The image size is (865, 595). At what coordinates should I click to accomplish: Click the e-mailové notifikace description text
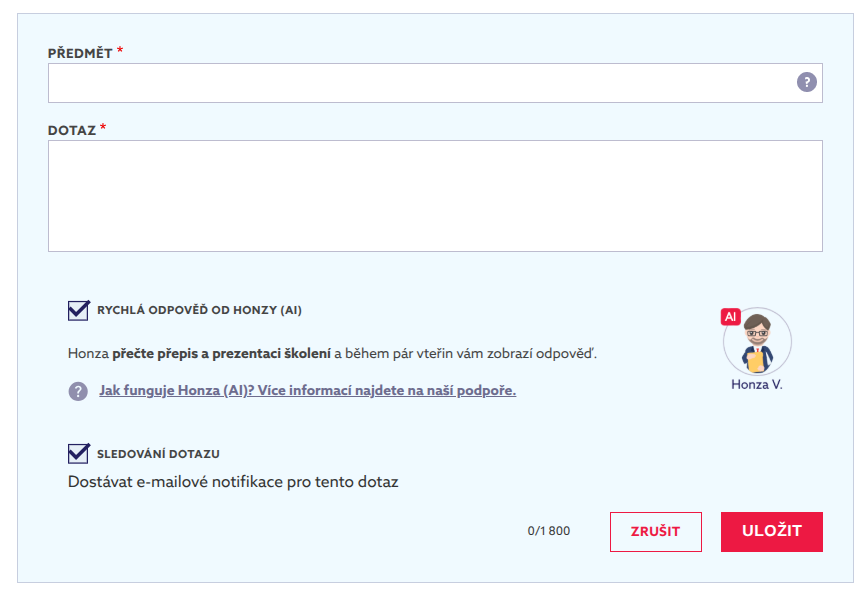click(233, 483)
